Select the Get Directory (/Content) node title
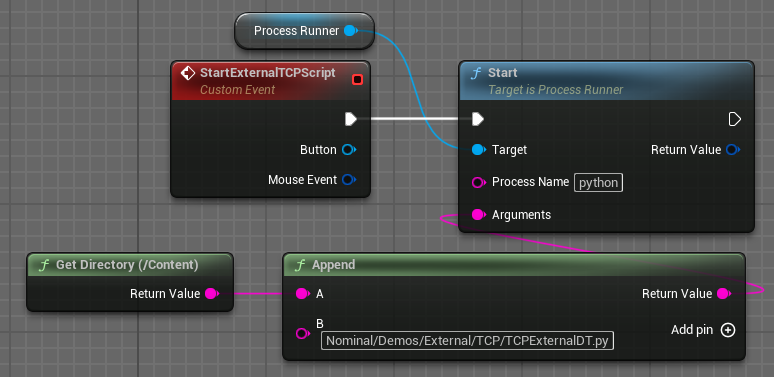This screenshot has height=377, width=774. tap(127, 264)
